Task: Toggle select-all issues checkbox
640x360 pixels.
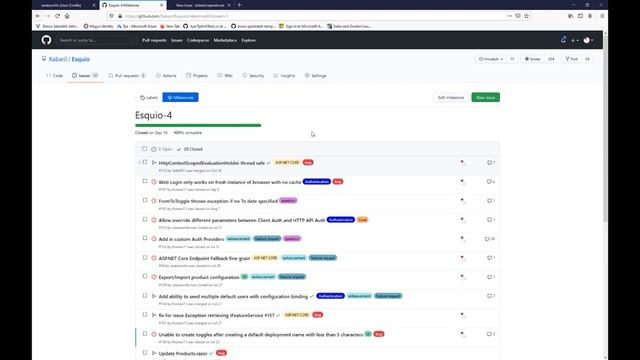Action: point(144,149)
